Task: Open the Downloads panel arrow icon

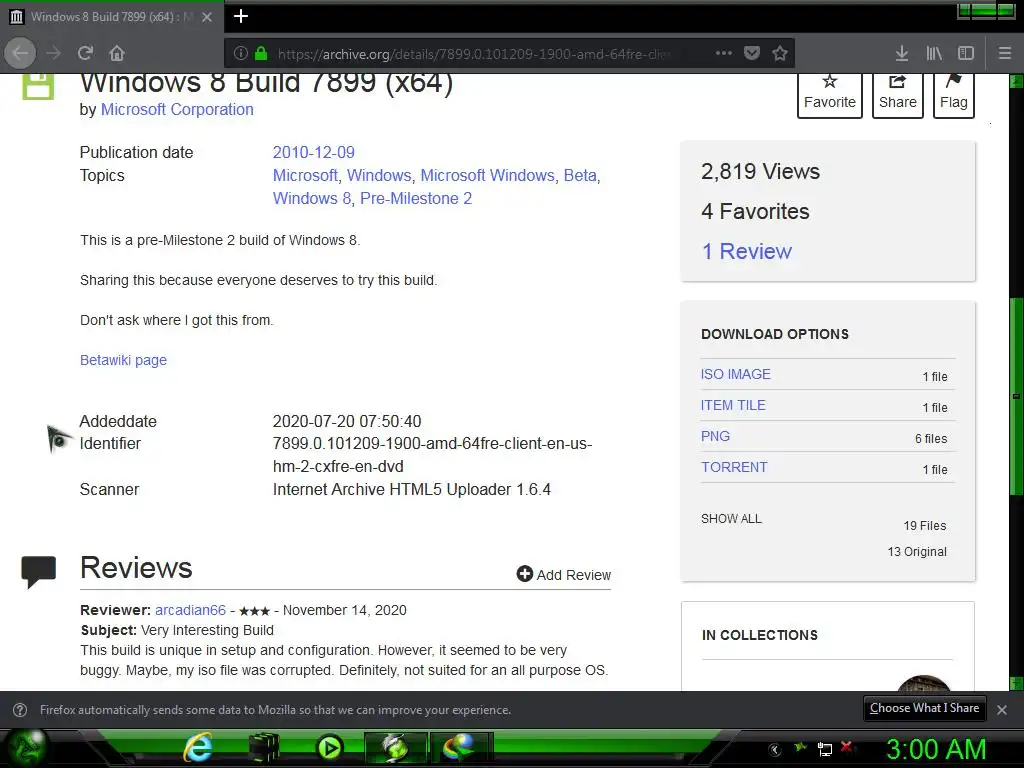Action: (x=902, y=53)
